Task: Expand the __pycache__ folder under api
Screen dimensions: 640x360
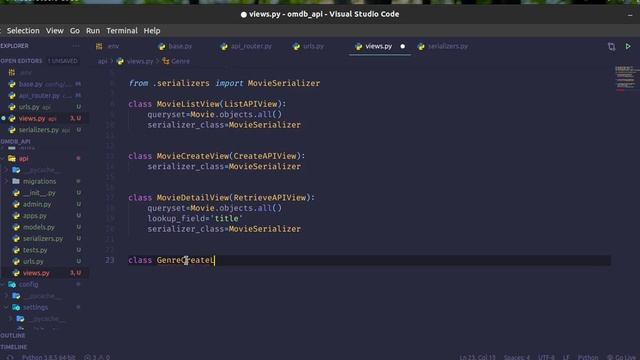Action: pos(6,170)
